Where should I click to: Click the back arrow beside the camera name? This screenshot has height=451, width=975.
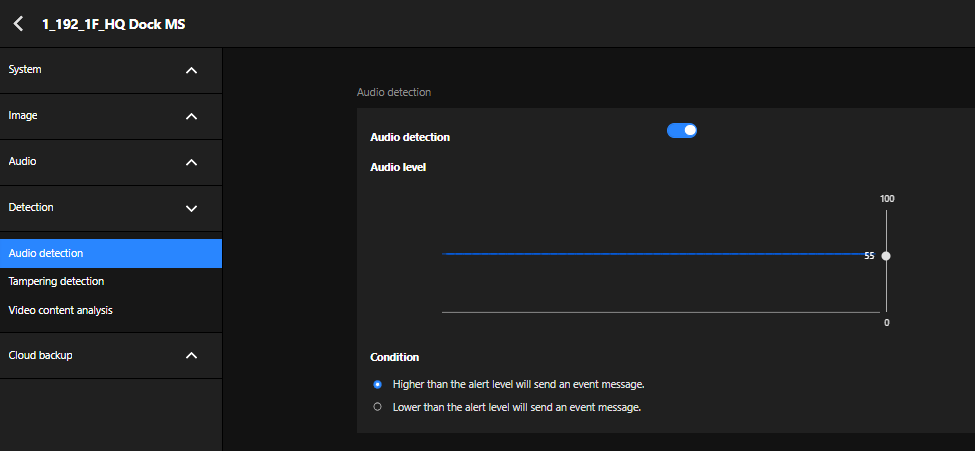click(19, 24)
